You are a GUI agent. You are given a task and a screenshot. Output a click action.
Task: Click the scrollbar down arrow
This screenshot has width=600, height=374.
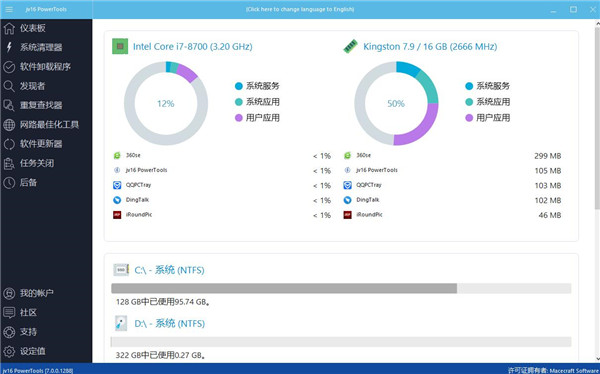597,359
